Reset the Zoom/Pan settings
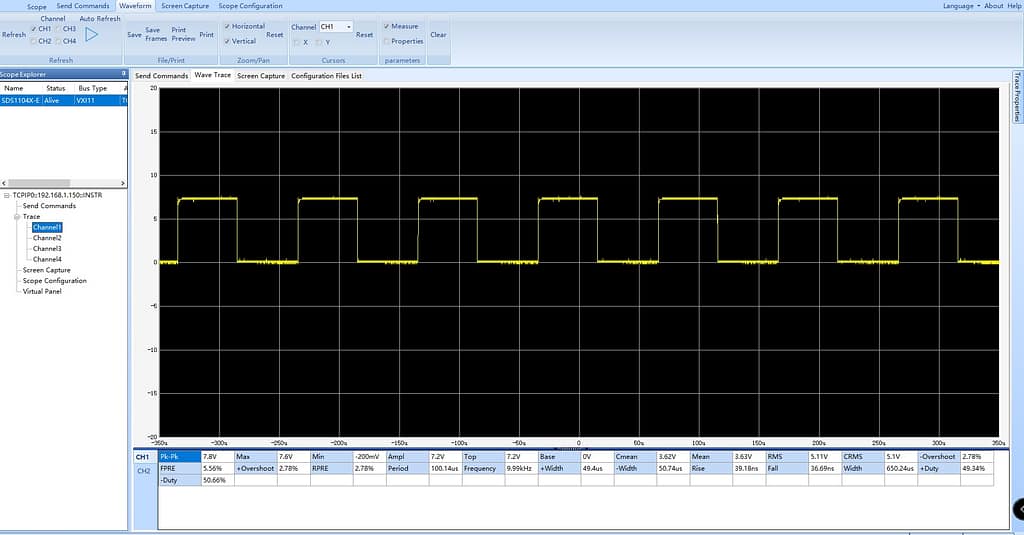 click(x=274, y=34)
